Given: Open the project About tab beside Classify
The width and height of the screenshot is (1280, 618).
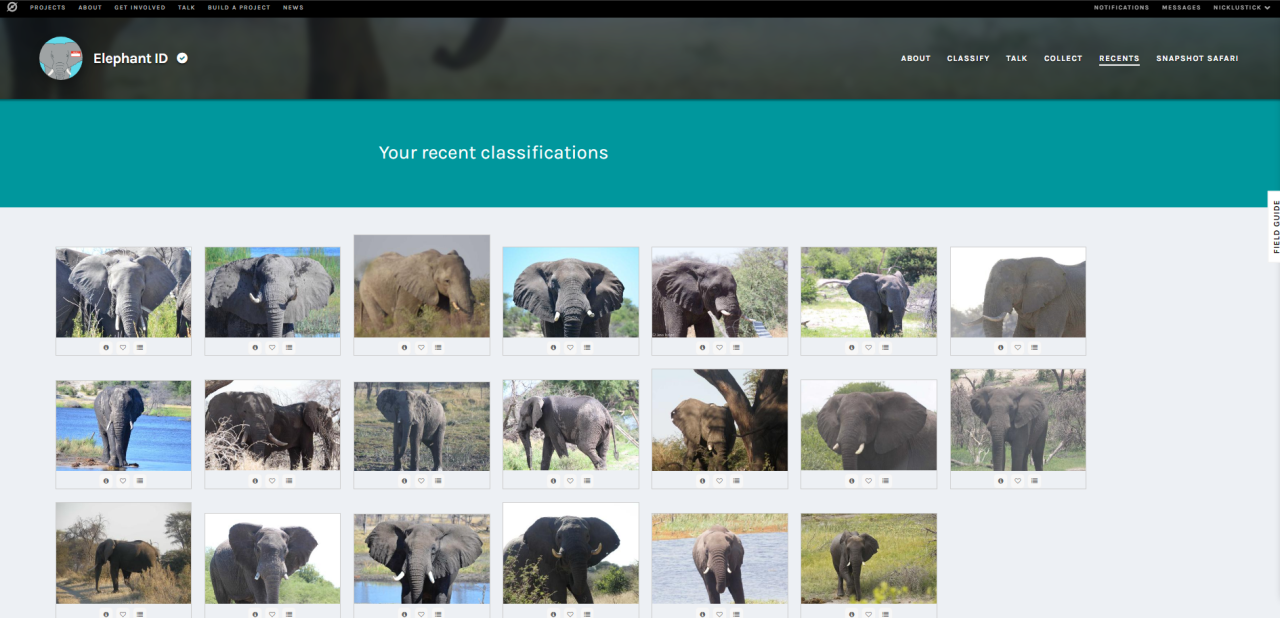Looking at the screenshot, I should tap(916, 58).
